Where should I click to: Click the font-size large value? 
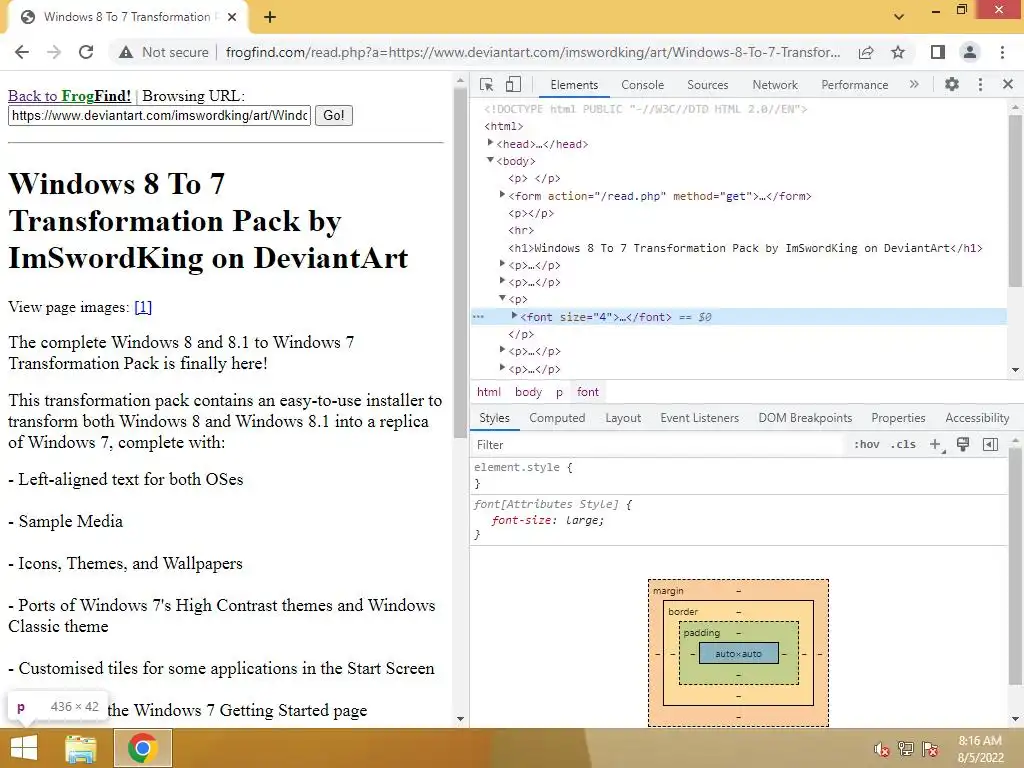tap(584, 520)
